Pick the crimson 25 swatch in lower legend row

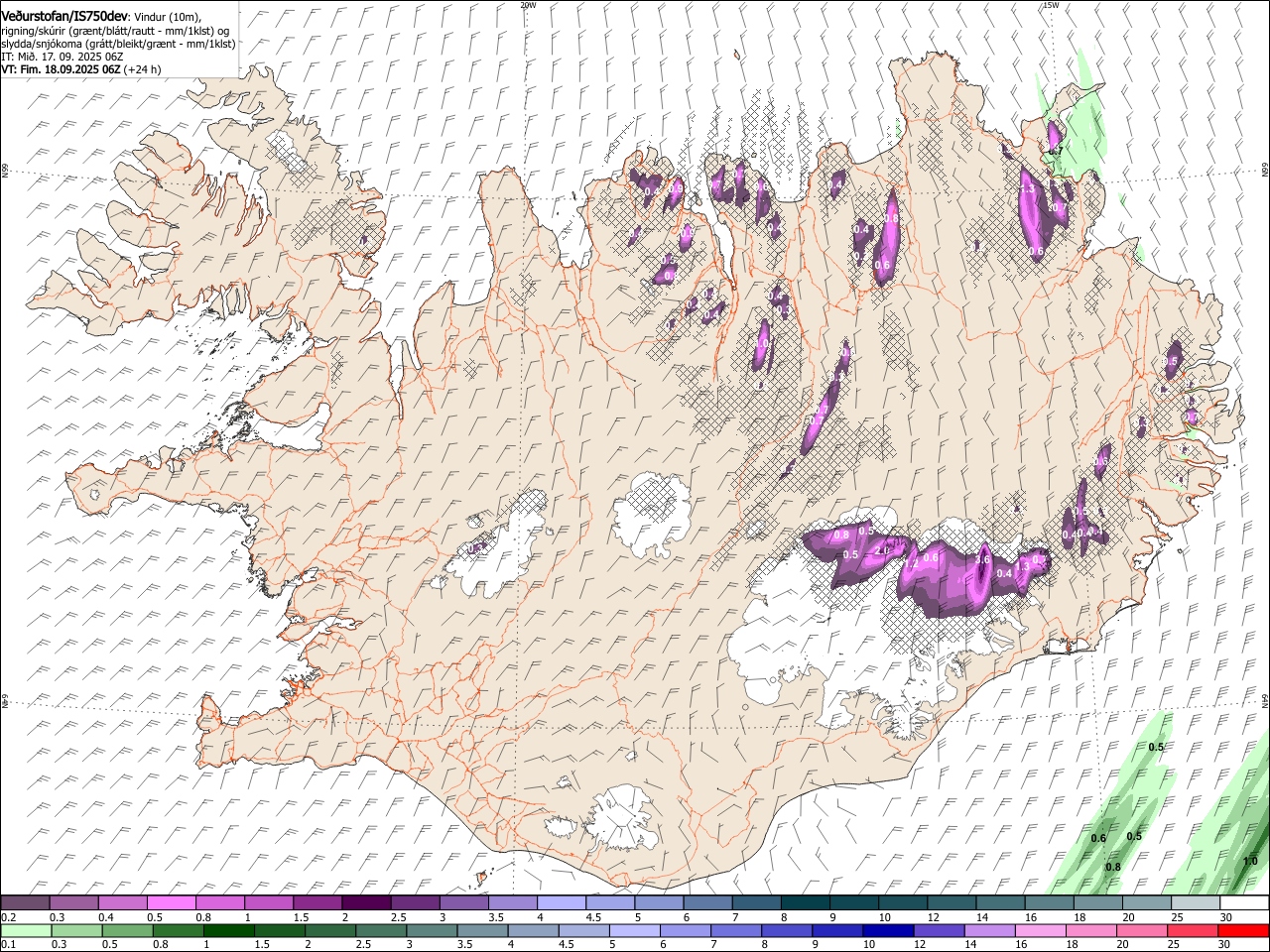(1193, 930)
